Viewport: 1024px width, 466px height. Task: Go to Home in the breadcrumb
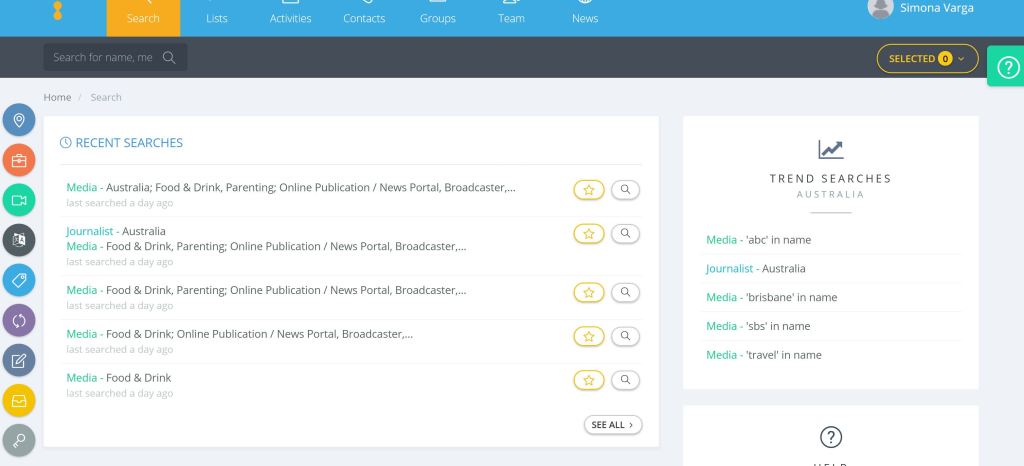pos(57,97)
